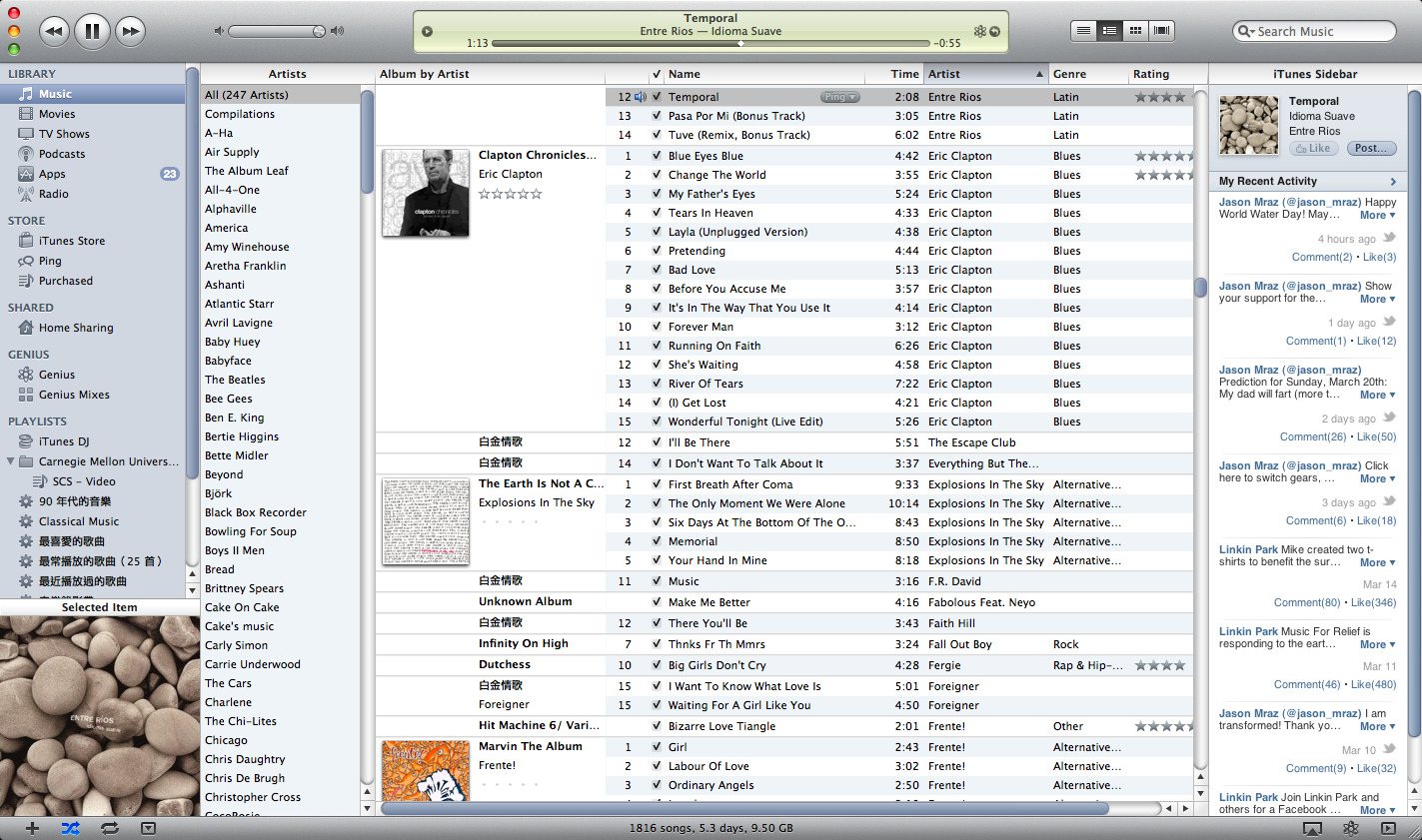Uncheck the song Big Girls Don't Cry
1422x840 pixels.
[657, 665]
